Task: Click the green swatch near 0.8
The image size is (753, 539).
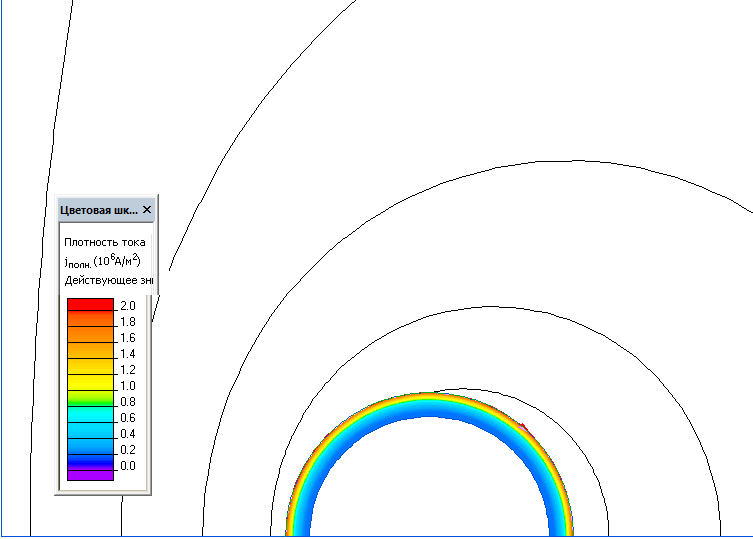Action: tap(90, 399)
